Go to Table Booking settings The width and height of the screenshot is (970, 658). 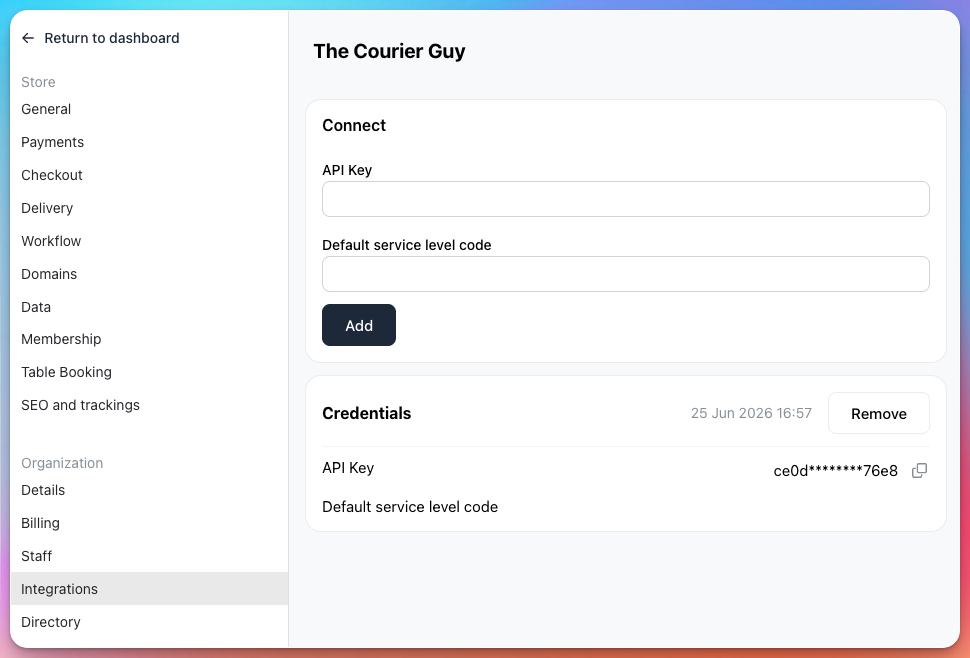coord(66,372)
